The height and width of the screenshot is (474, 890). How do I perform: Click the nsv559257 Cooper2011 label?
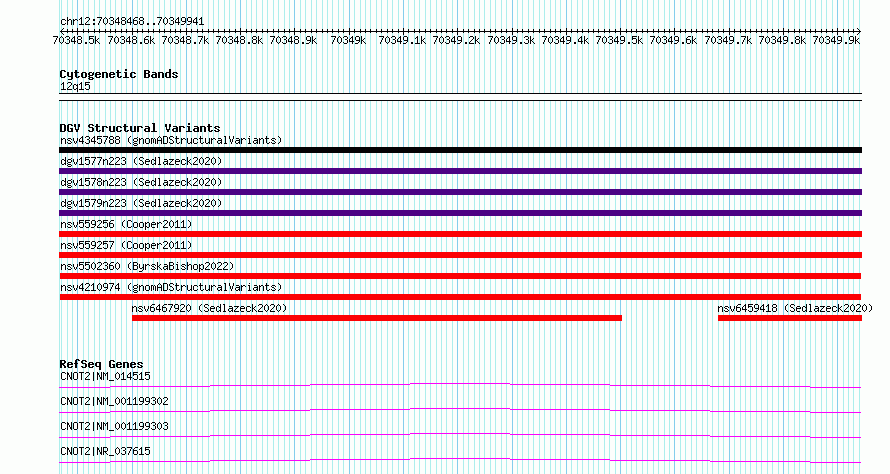(x=126, y=245)
